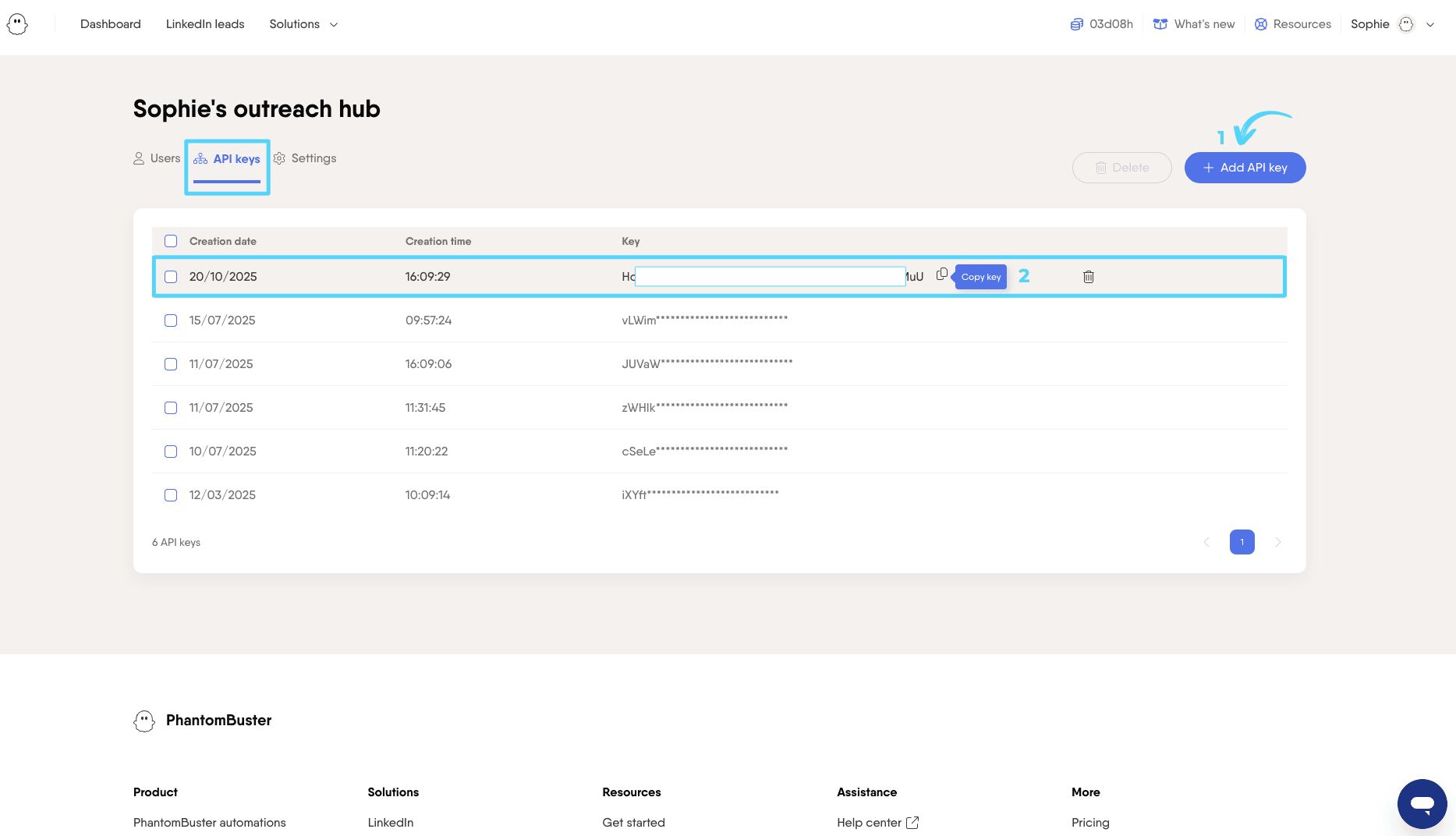This screenshot has height=836, width=1456.
Task: Expand the Sophie account dropdown chevron
Action: (1430, 24)
